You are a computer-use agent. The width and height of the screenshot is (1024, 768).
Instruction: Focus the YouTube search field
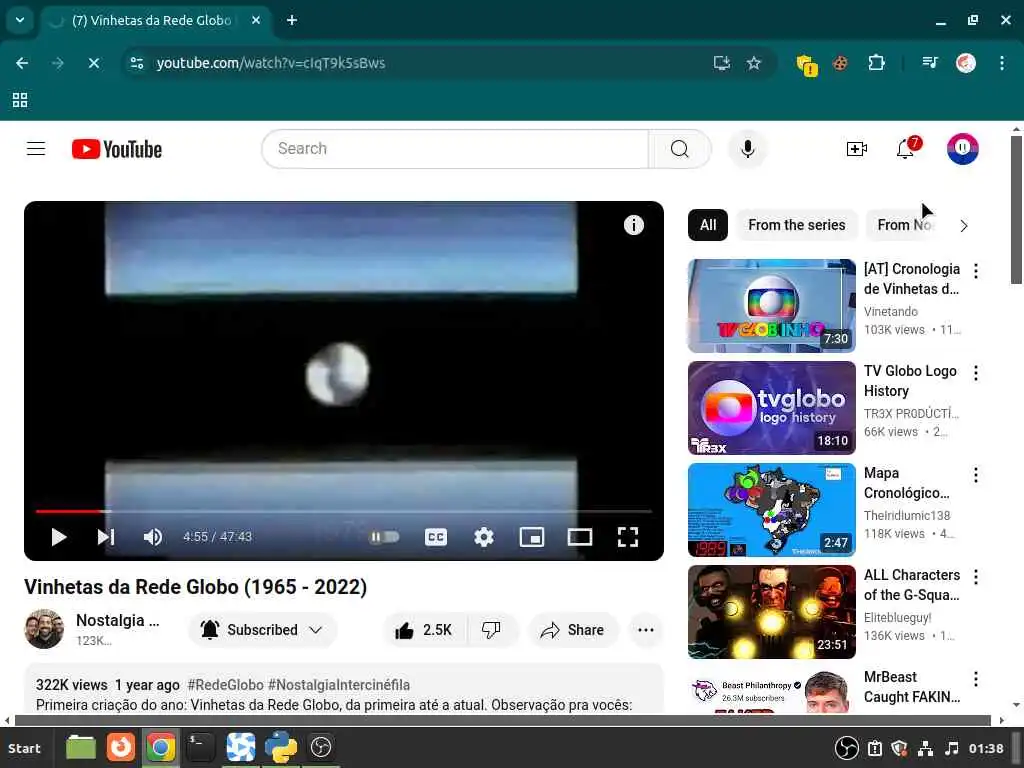point(455,149)
